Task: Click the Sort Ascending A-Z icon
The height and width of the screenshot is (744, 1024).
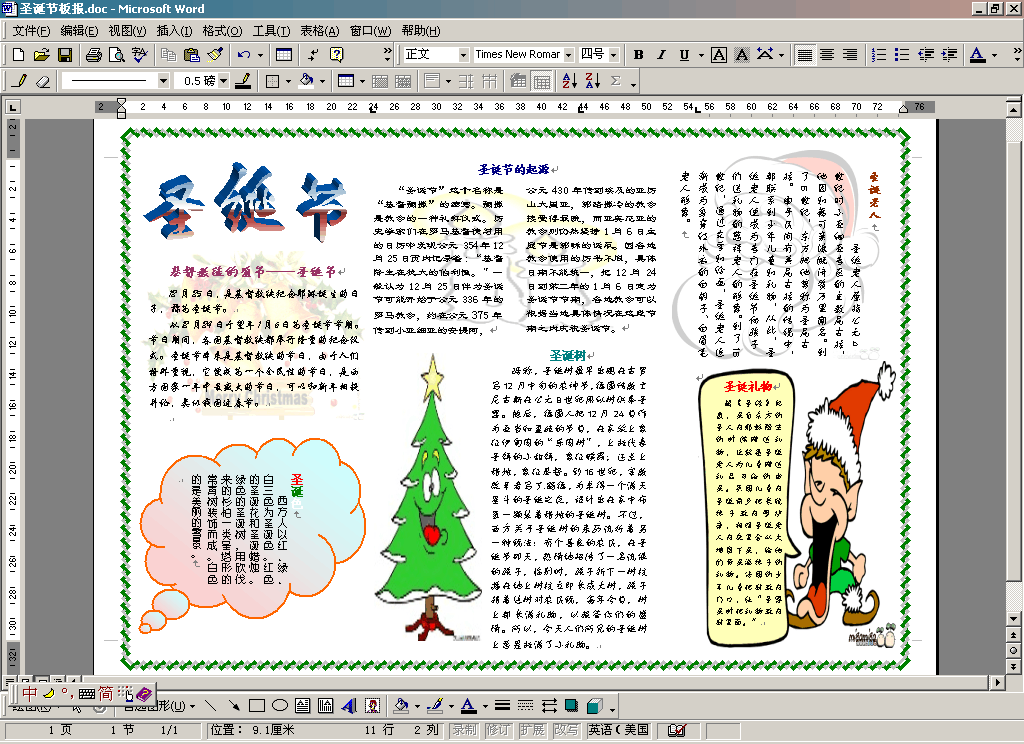Action: point(569,81)
